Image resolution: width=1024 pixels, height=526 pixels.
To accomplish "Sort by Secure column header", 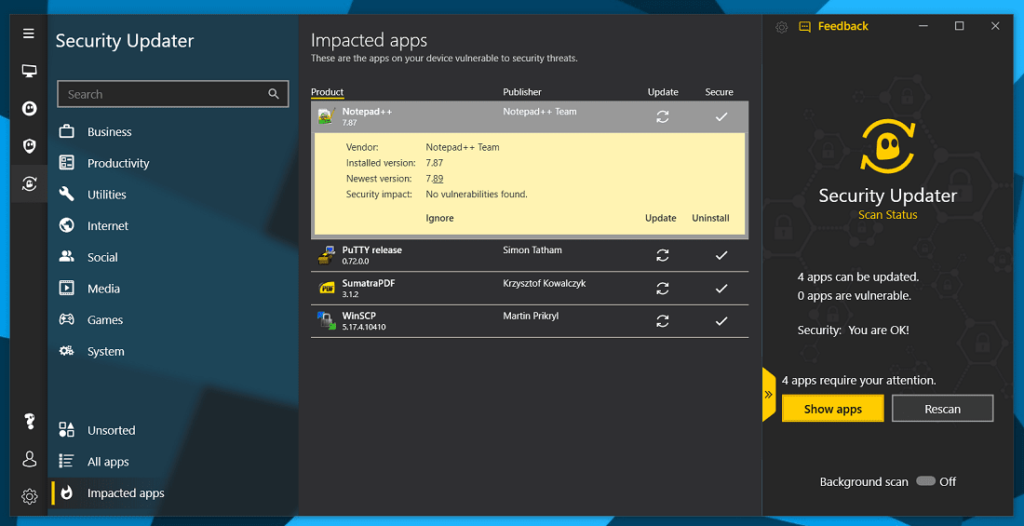I will 719,92.
